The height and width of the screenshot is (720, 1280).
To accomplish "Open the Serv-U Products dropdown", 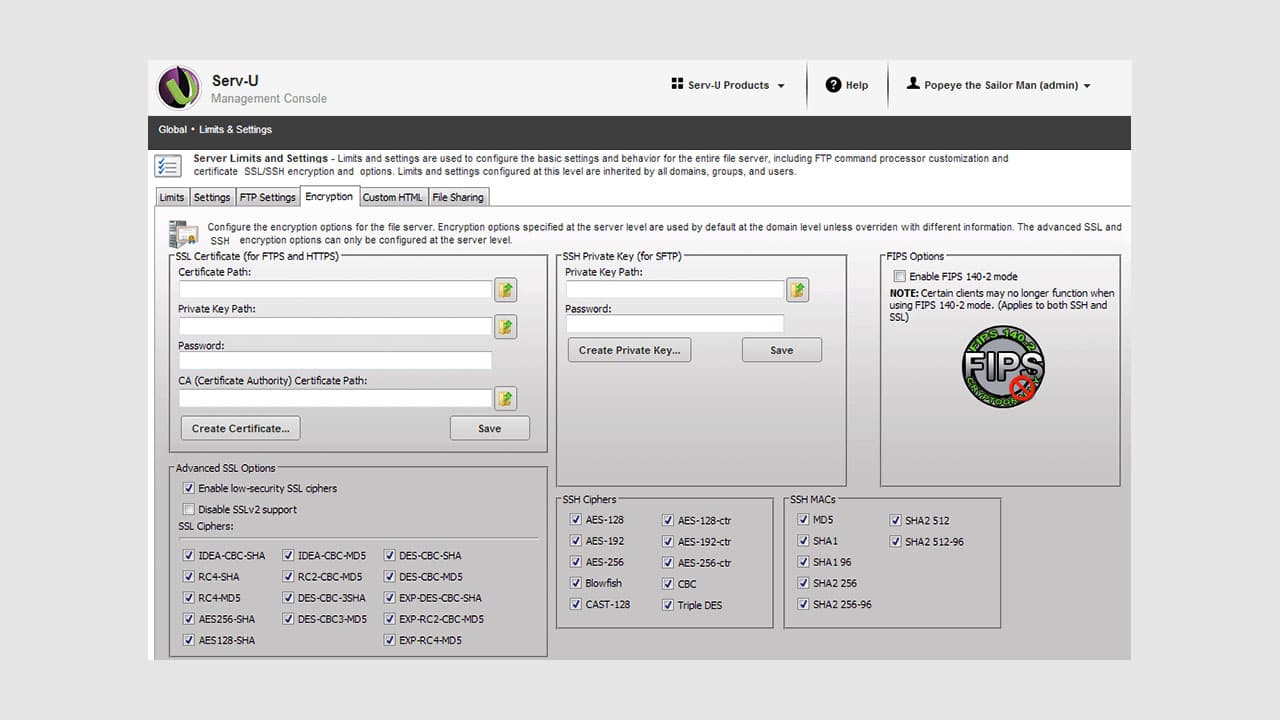I will tap(727, 85).
